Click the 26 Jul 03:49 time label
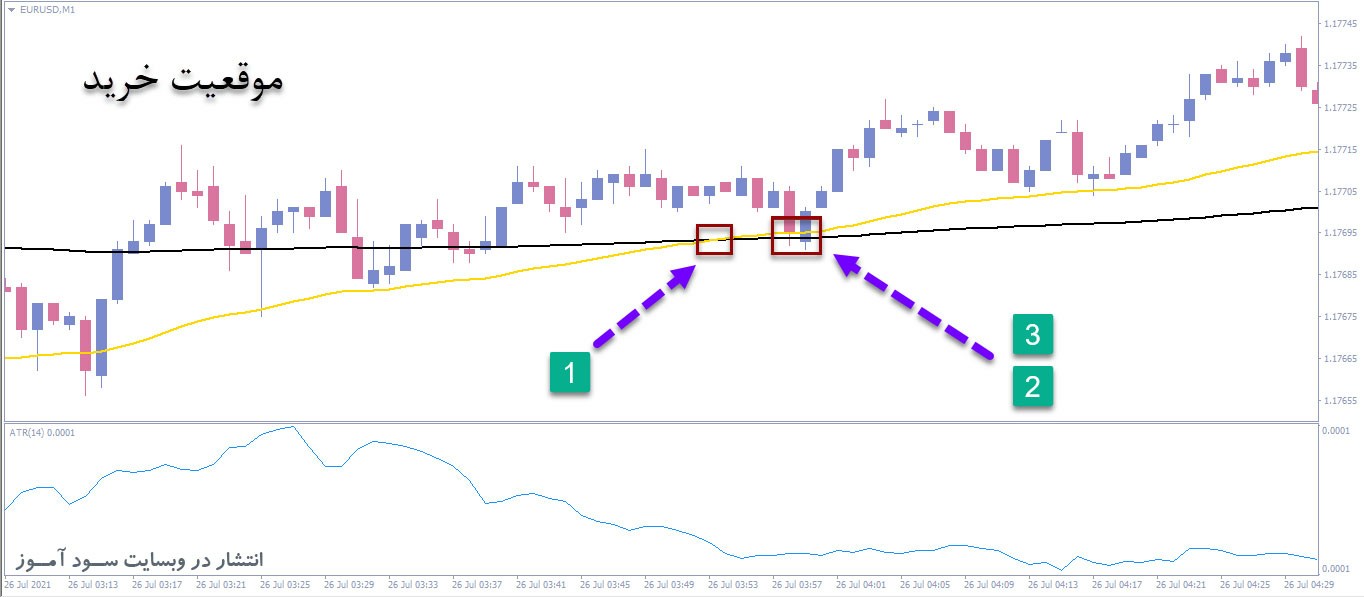This screenshot has width=1364, height=597. coord(669,585)
